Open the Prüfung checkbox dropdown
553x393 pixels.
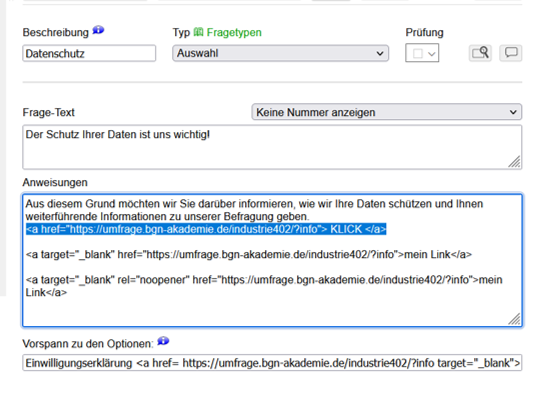(x=422, y=53)
